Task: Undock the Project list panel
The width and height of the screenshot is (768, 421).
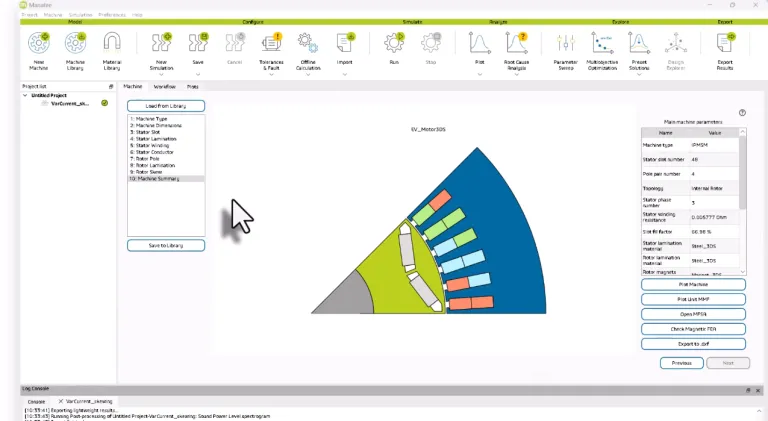Action: pos(111,87)
